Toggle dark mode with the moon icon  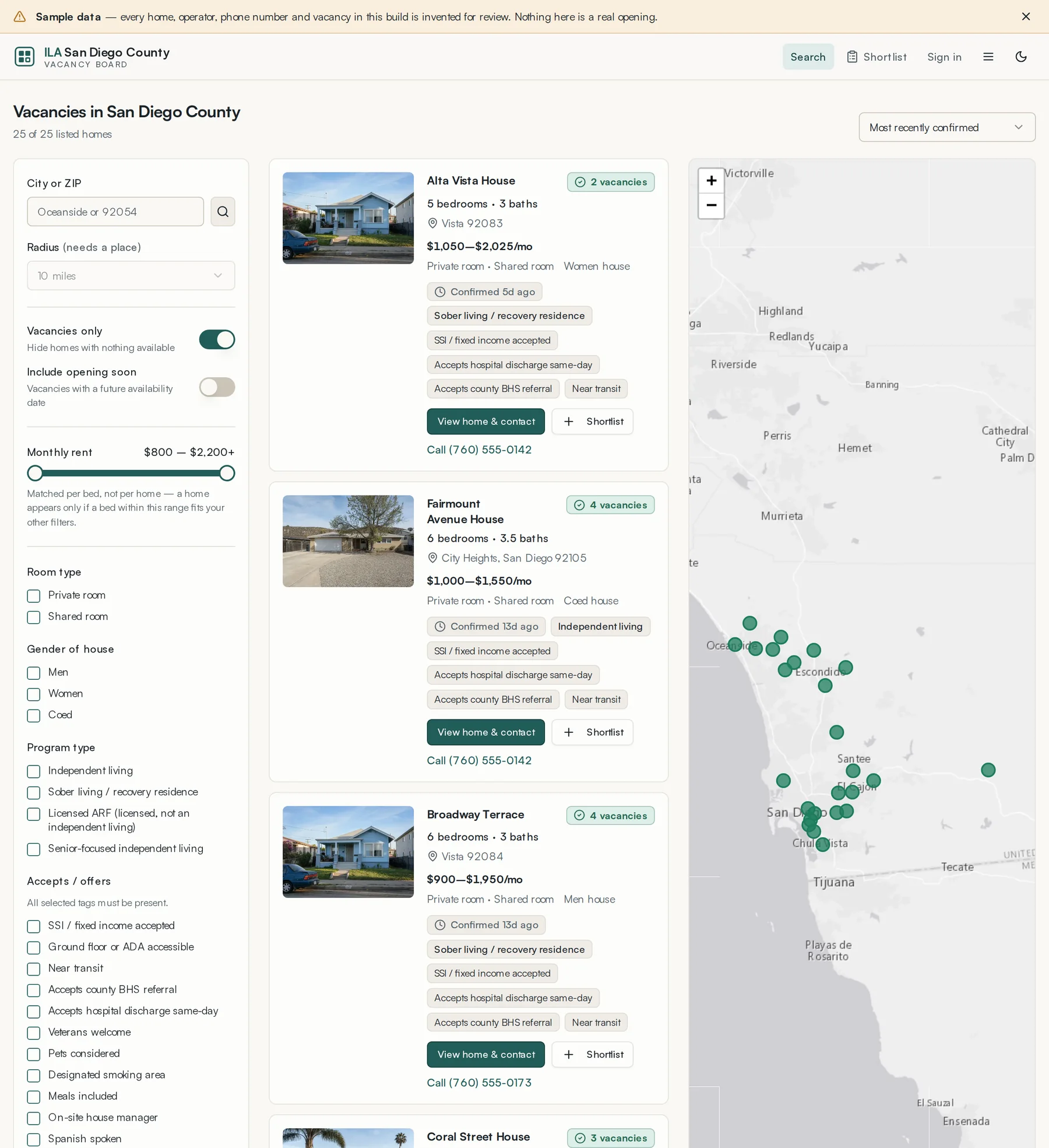click(1020, 57)
